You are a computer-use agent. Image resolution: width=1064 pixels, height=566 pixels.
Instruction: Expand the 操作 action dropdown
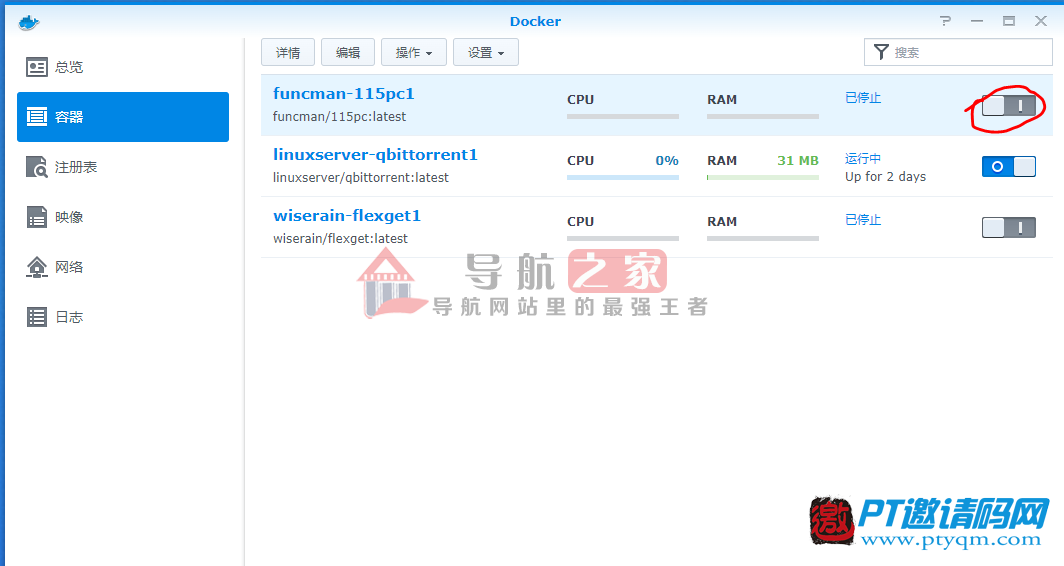point(414,52)
